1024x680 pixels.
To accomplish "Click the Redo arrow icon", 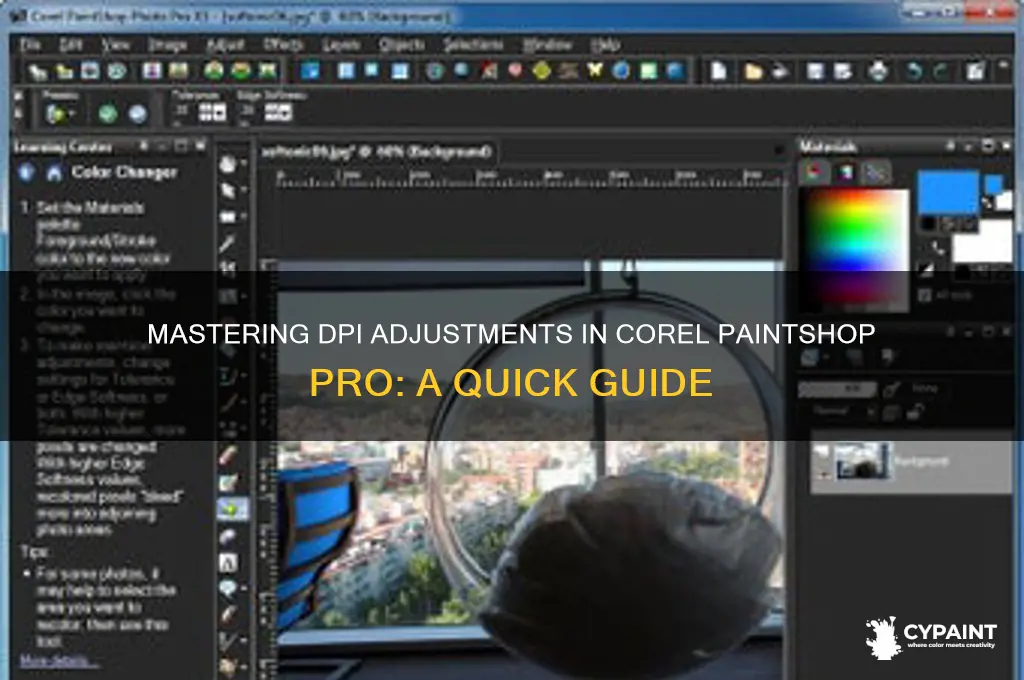I will pyautogui.click(x=940, y=71).
